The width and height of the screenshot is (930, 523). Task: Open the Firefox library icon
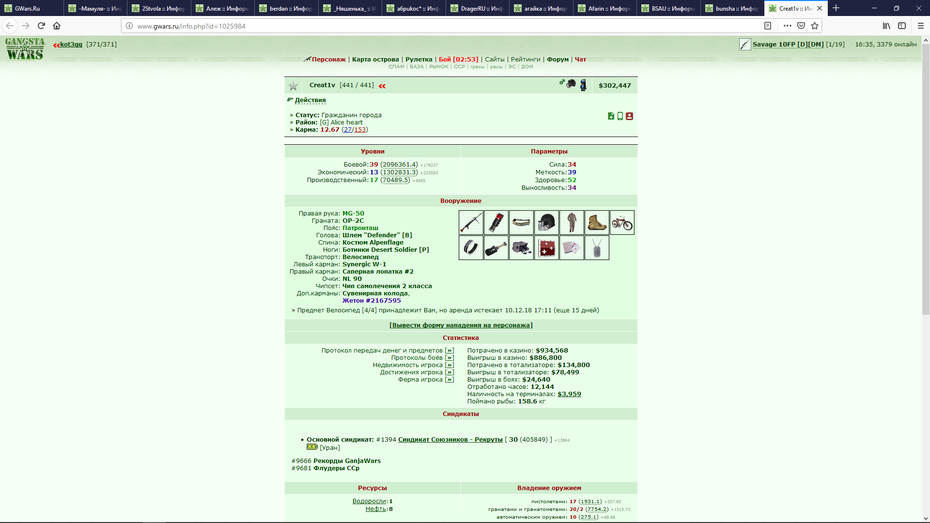coord(886,25)
